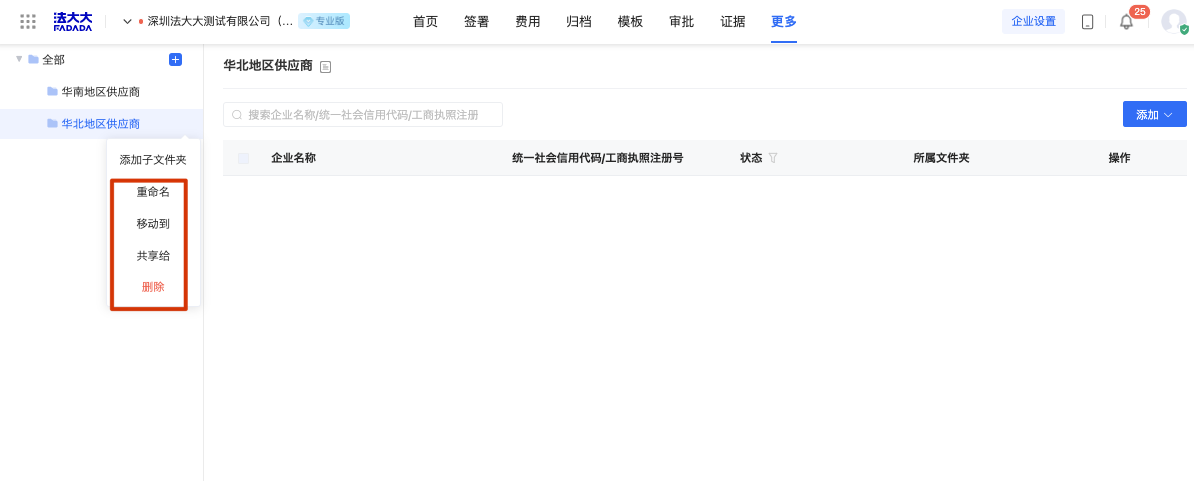Open the 签署 tab
The image size is (1194, 481).
(x=477, y=21)
